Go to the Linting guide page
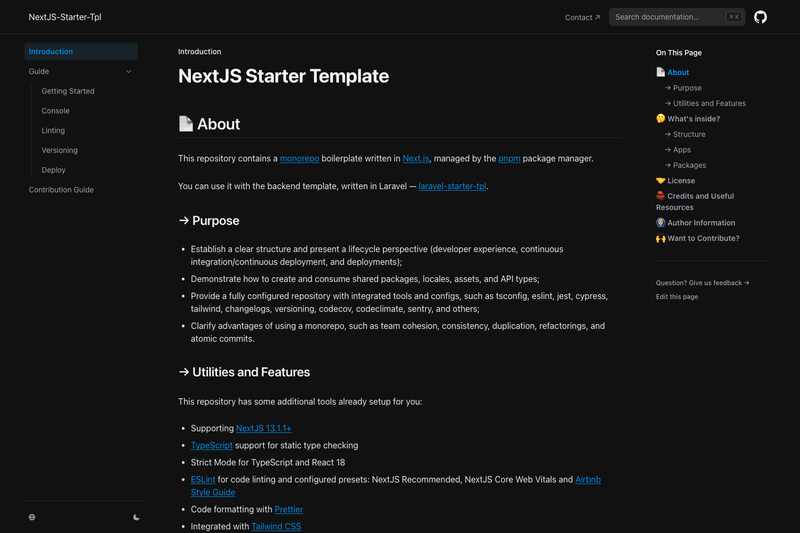This screenshot has width=800, height=533. coord(53,131)
